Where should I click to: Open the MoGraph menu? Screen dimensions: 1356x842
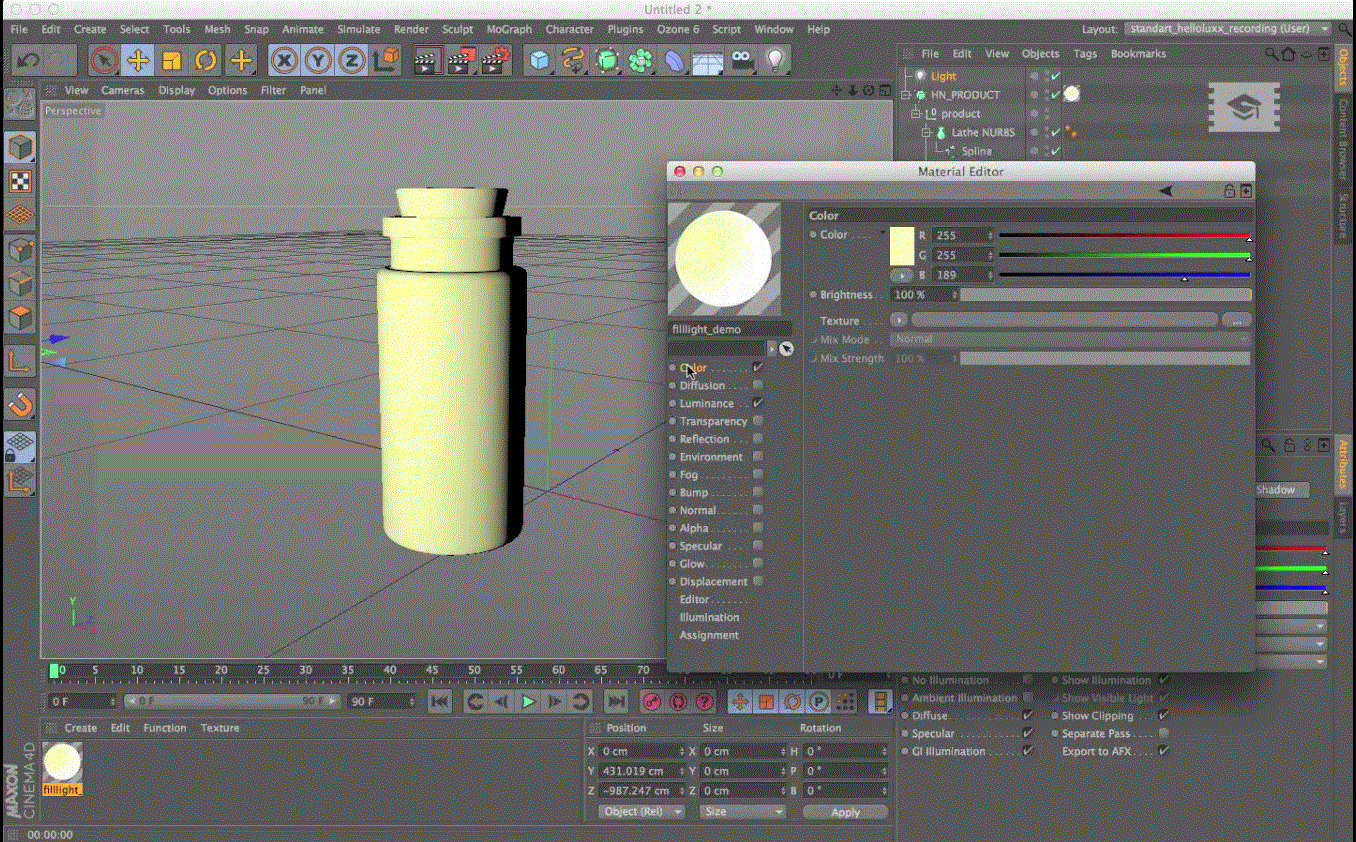point(509,29)
